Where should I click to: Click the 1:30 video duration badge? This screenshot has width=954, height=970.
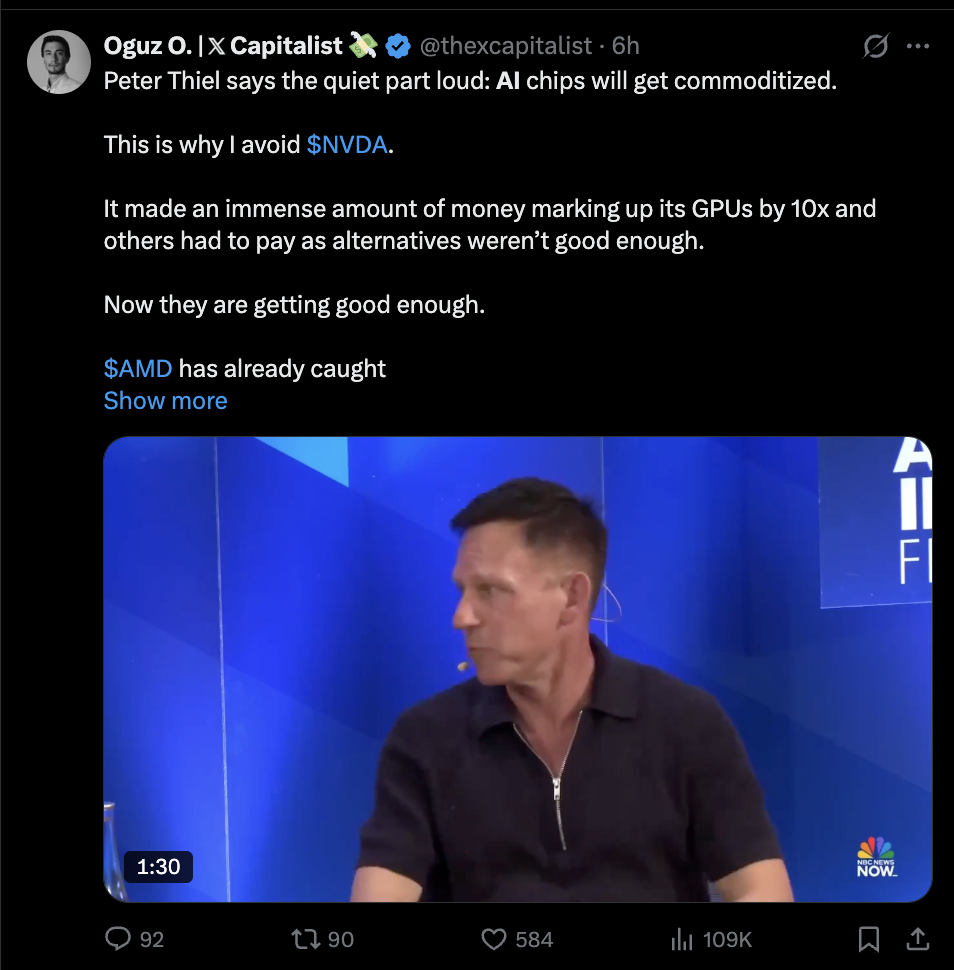point(158,867)
